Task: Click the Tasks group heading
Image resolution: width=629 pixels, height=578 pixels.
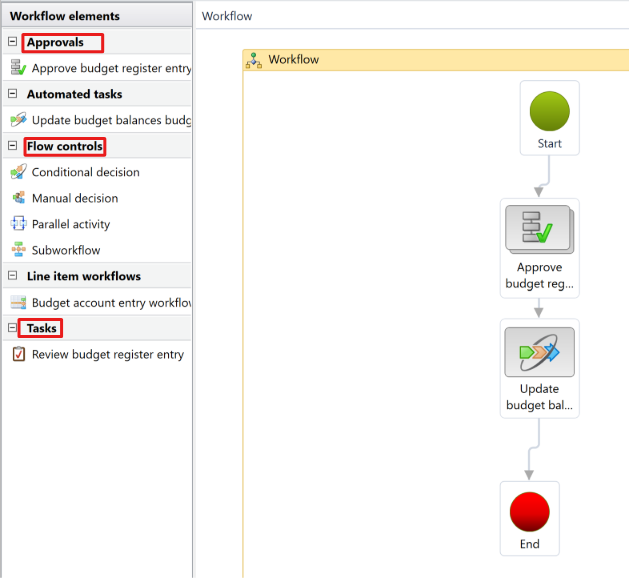Action: [x=42, y=328]
